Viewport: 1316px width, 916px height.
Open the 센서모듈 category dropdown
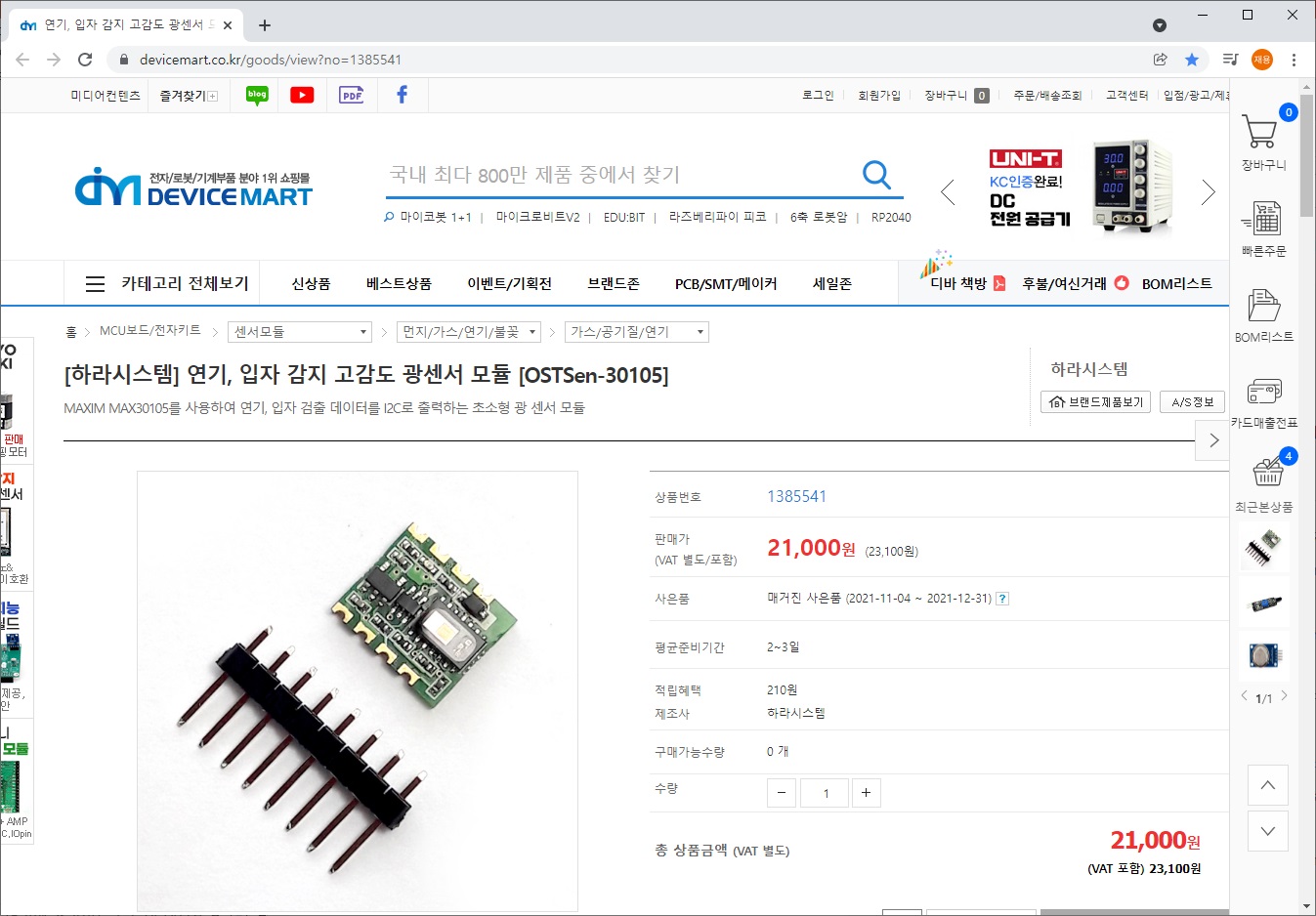pyautogui.click(x=300, y=332)
